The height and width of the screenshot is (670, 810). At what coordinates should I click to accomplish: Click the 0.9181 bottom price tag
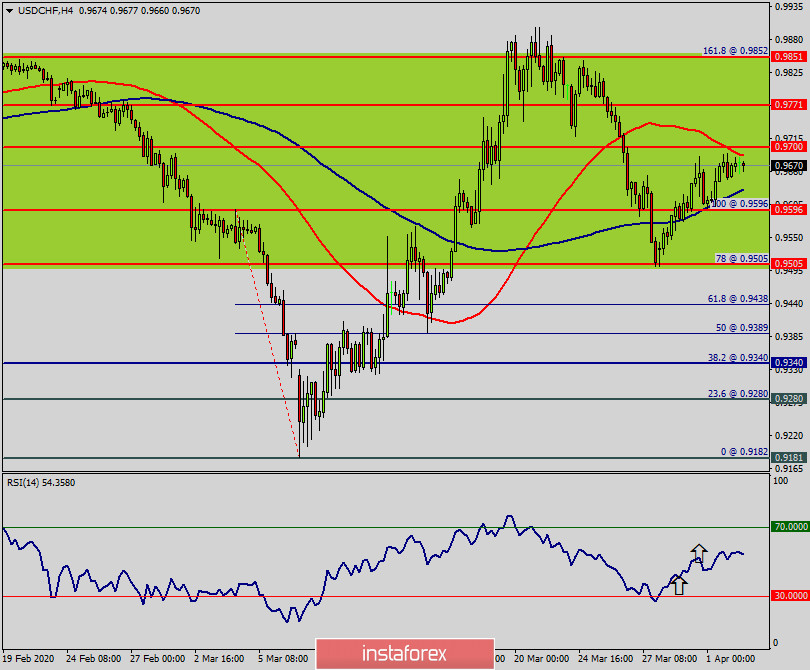[789, 458]
